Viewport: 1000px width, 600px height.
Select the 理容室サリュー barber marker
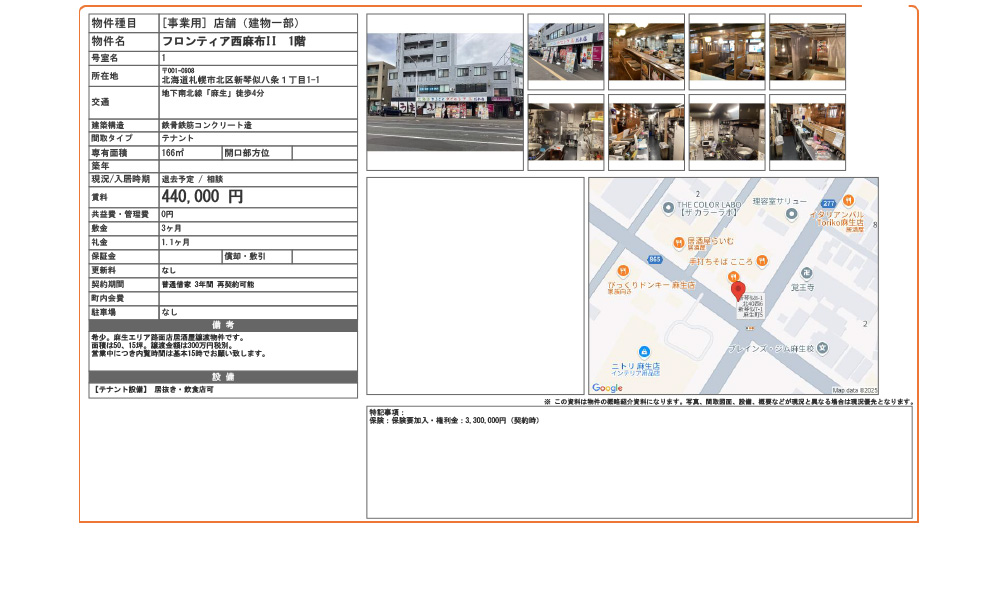pyautogui.click(x=792, y=214)
